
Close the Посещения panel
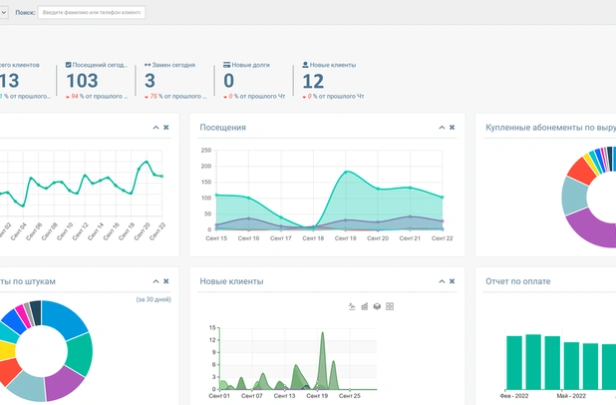click(452, 128)
